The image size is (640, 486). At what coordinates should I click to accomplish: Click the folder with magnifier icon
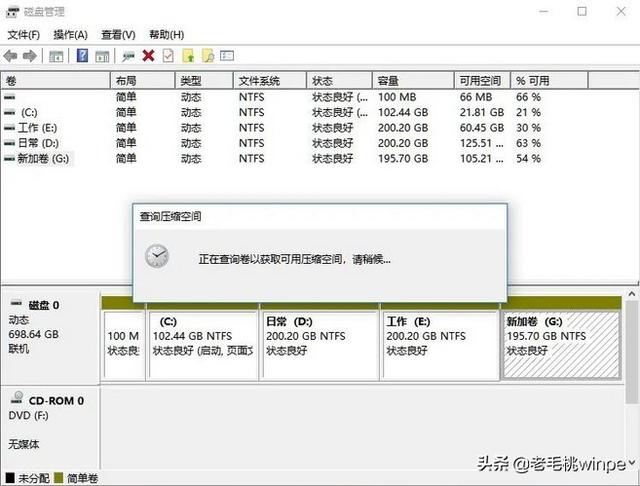(208, 55)
